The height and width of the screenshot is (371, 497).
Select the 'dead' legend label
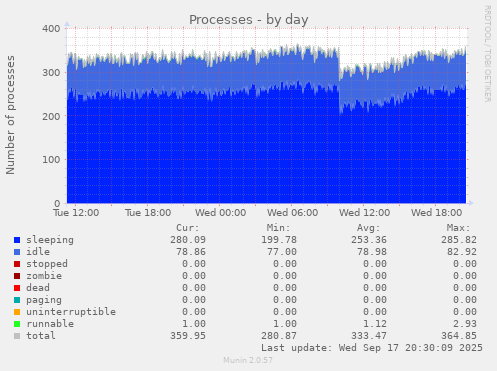click(38, 288)
